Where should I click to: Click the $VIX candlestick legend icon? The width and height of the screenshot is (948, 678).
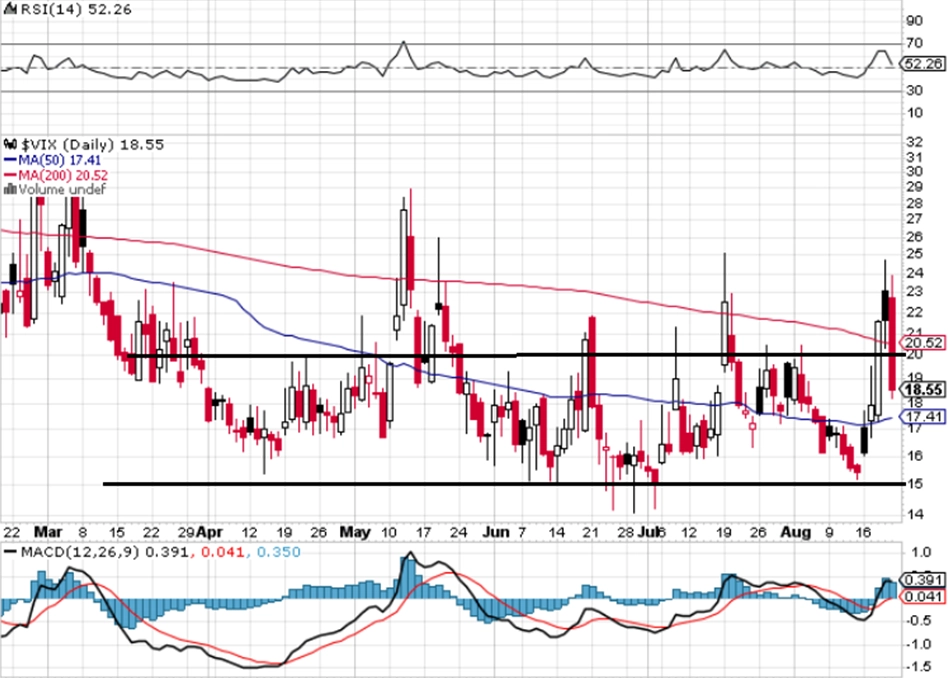click(10, 145)
